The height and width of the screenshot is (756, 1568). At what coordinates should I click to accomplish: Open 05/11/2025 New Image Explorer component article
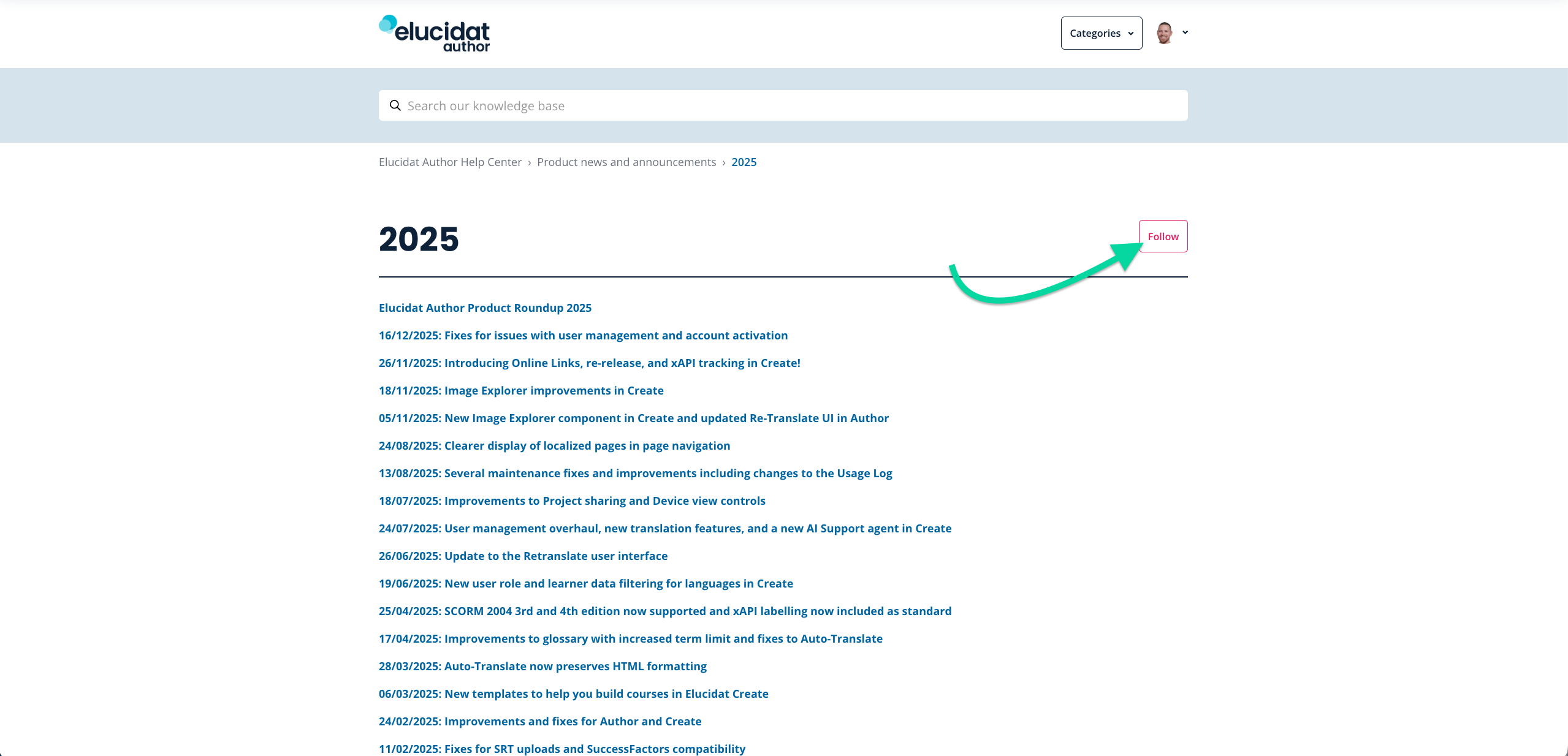click(634, 418)
